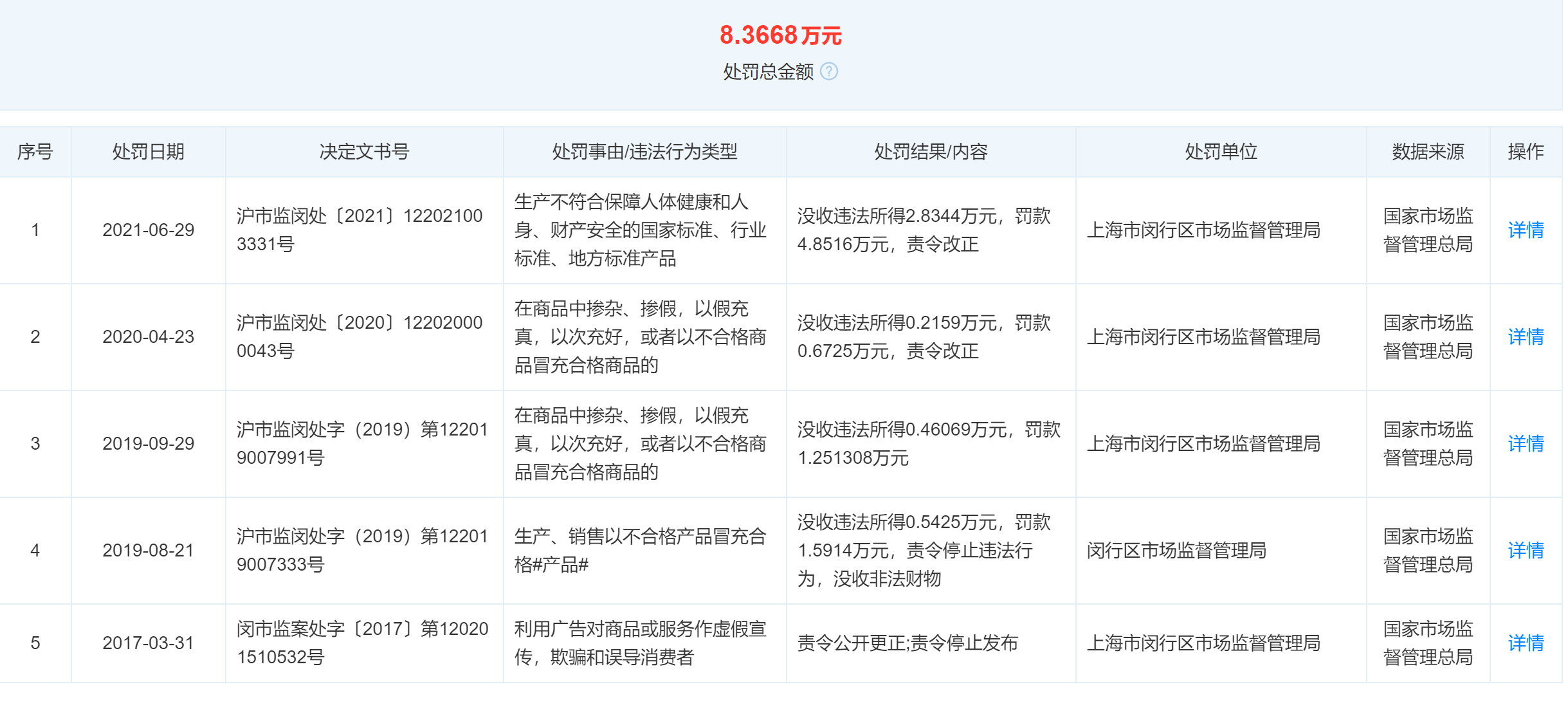Click the help icon beside 处罚总金额

(829, 71)
